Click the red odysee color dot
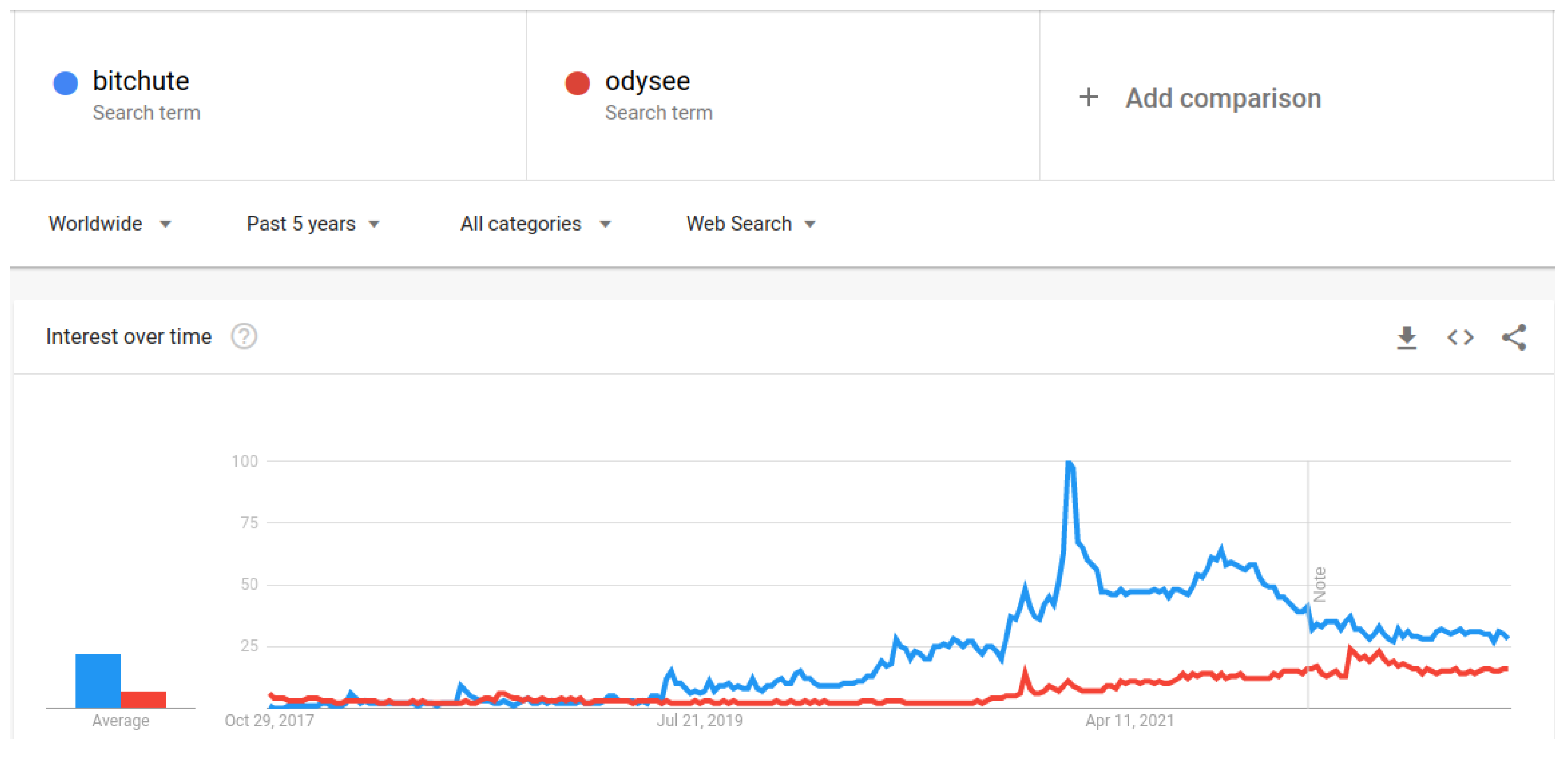 coord(577,83)
